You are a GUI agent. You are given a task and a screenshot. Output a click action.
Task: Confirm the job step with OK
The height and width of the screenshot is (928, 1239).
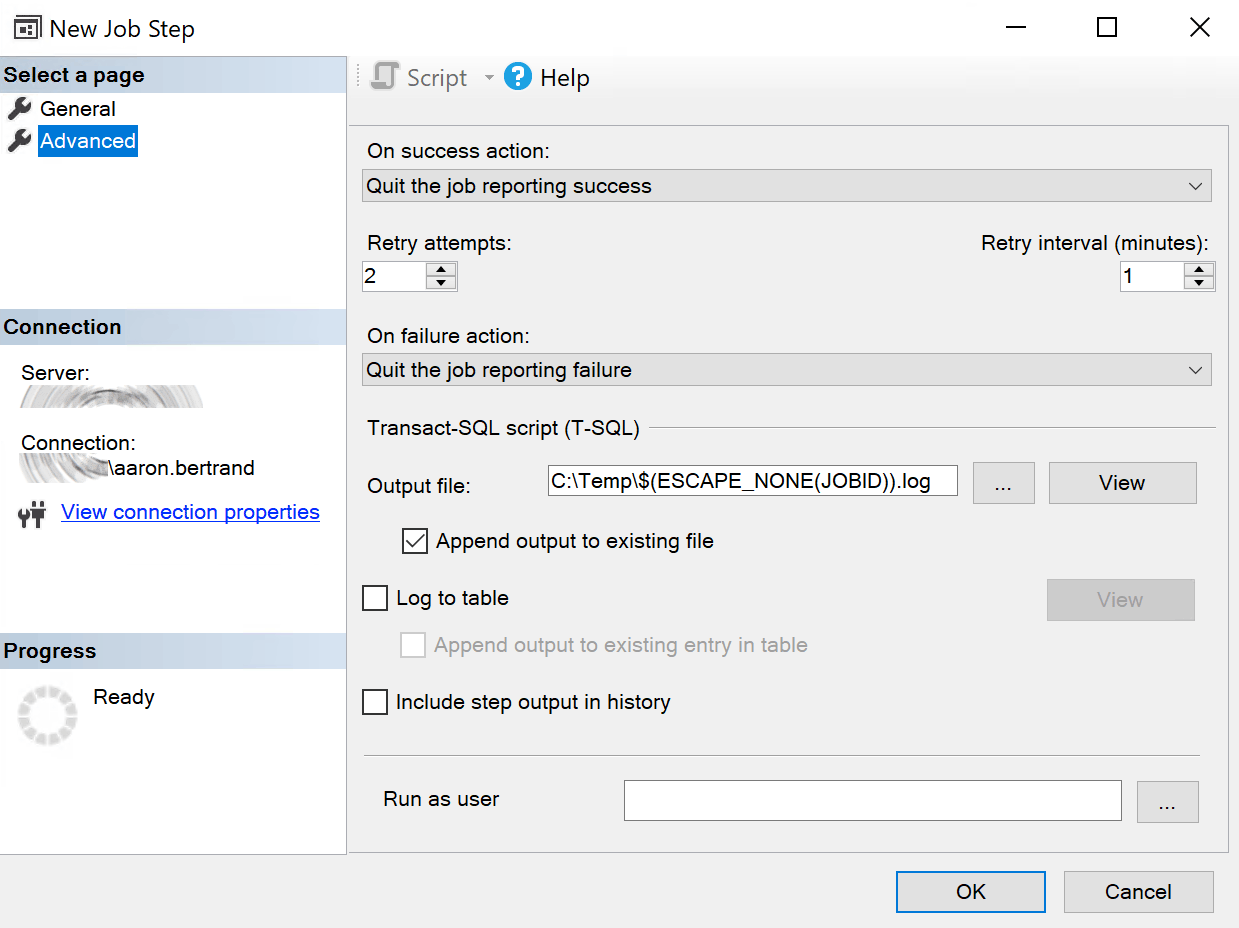coord(971,892)
